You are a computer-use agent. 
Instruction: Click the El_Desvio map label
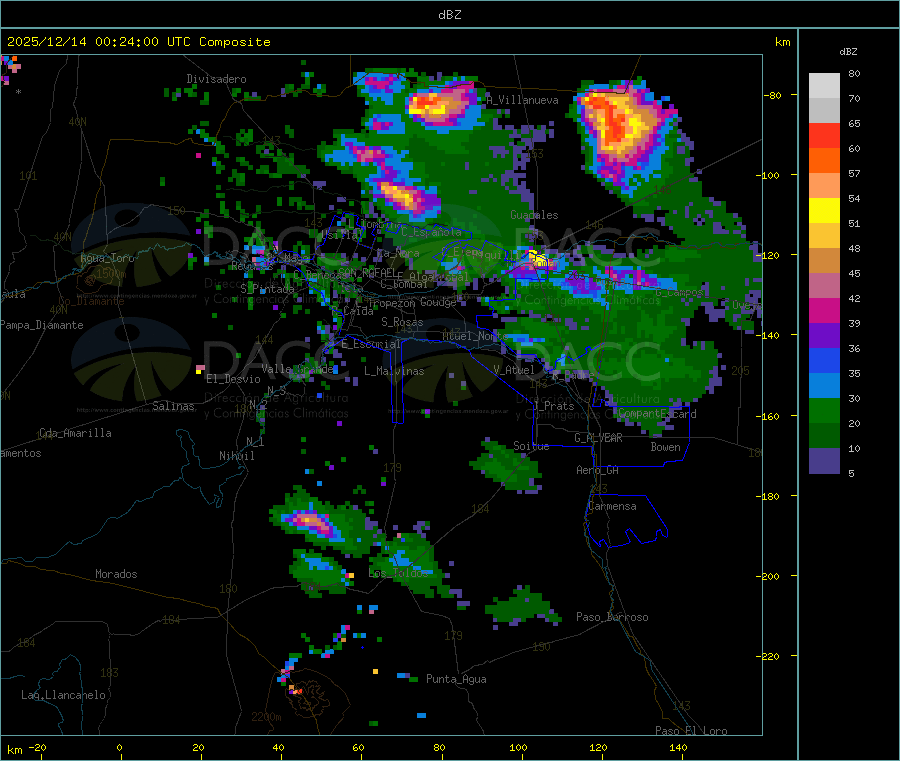[233, 379]
